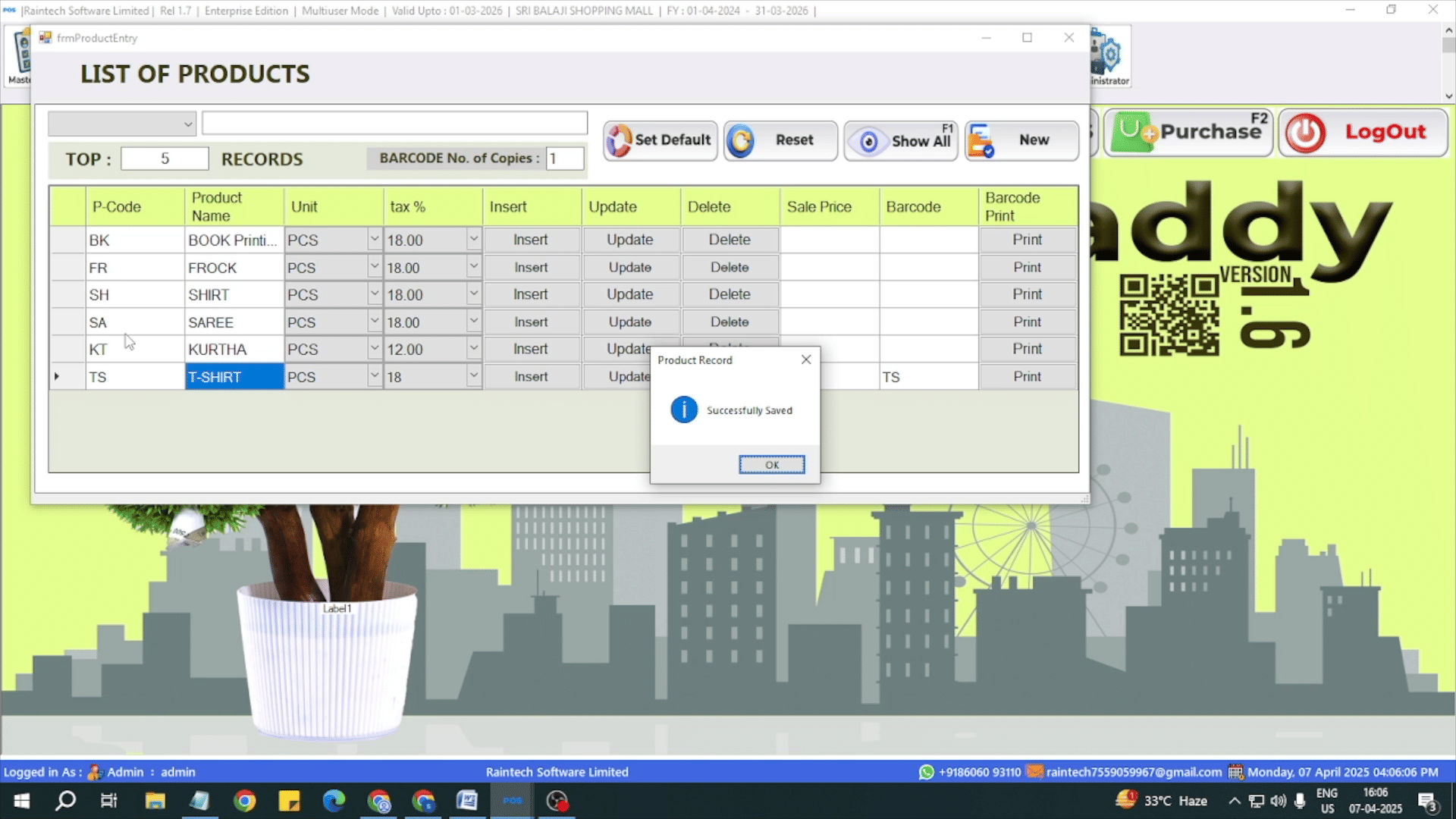Open File Explorer from the taskbar
1456x819 pixels.
pyautogui.click(x=155, y=801)
